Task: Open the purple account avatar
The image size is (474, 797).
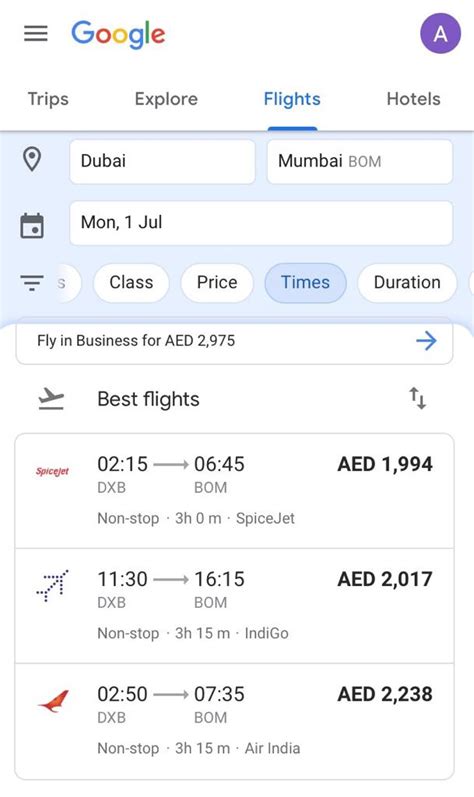Action: [440, 34]
